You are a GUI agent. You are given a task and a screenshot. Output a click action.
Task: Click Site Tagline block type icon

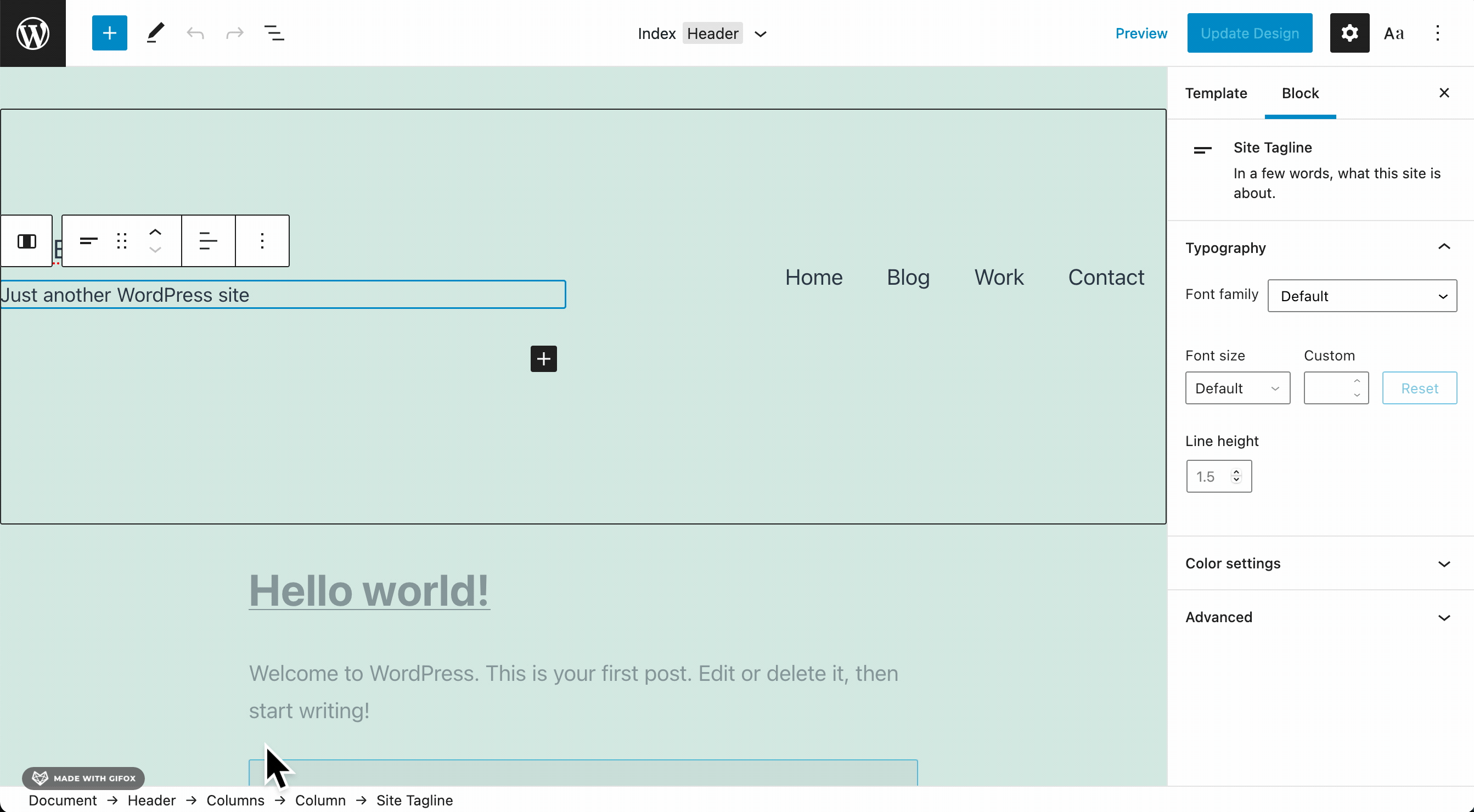tap(89, 241)
